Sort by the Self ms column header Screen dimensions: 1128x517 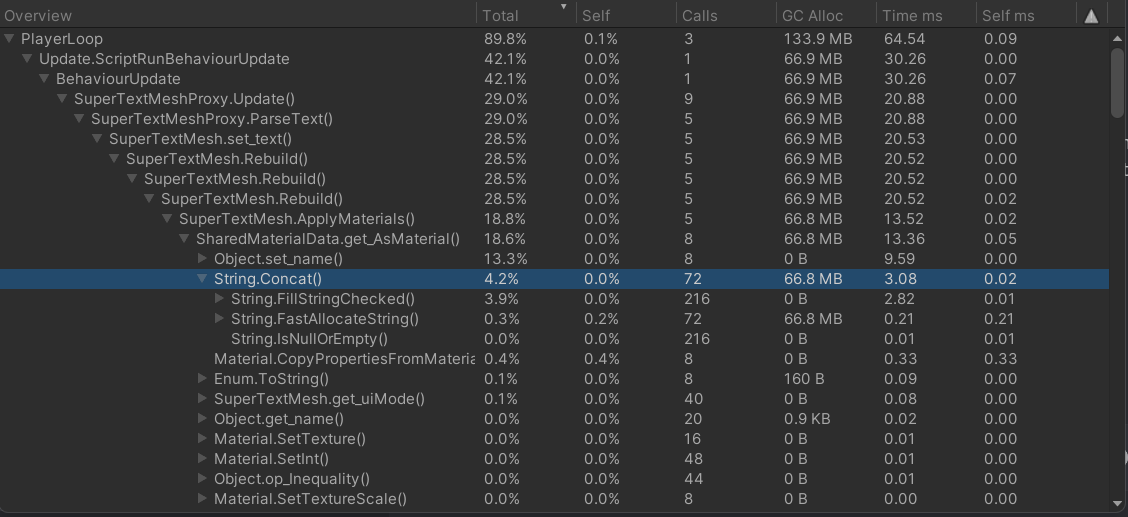[x=1027, y=15]
